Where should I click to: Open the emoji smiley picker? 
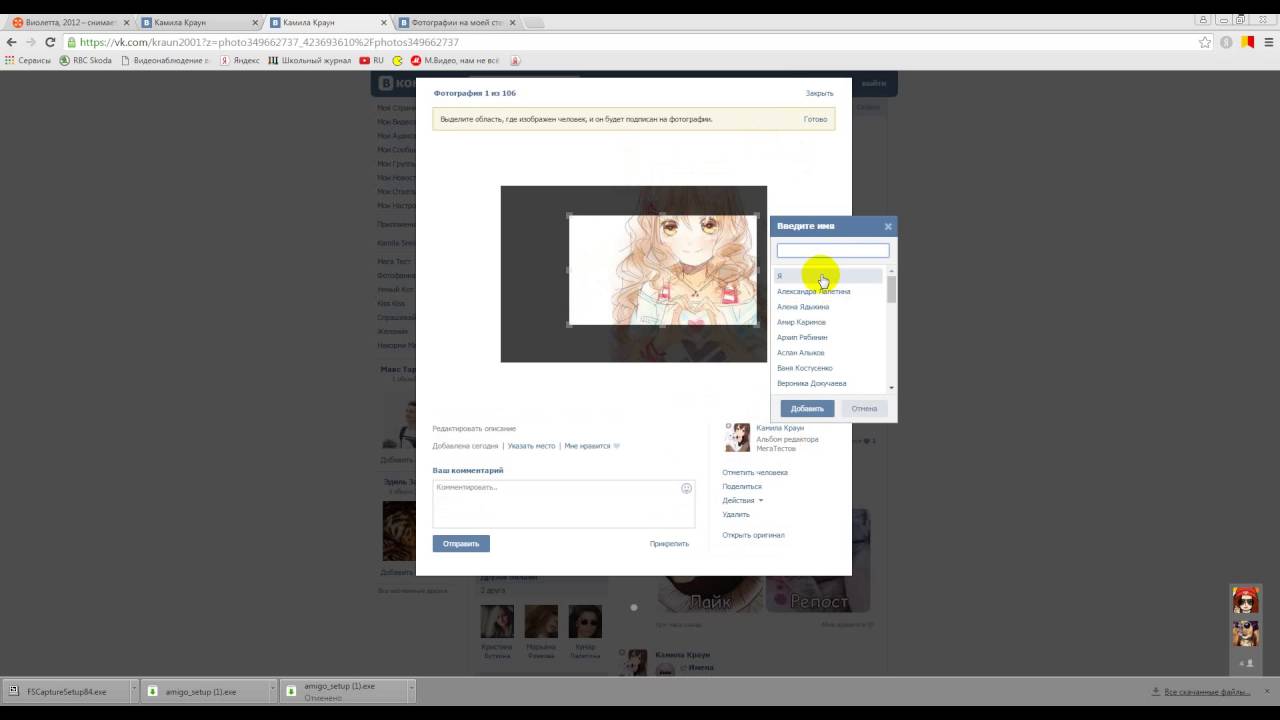pyautogui.click(x=686, y=488)
